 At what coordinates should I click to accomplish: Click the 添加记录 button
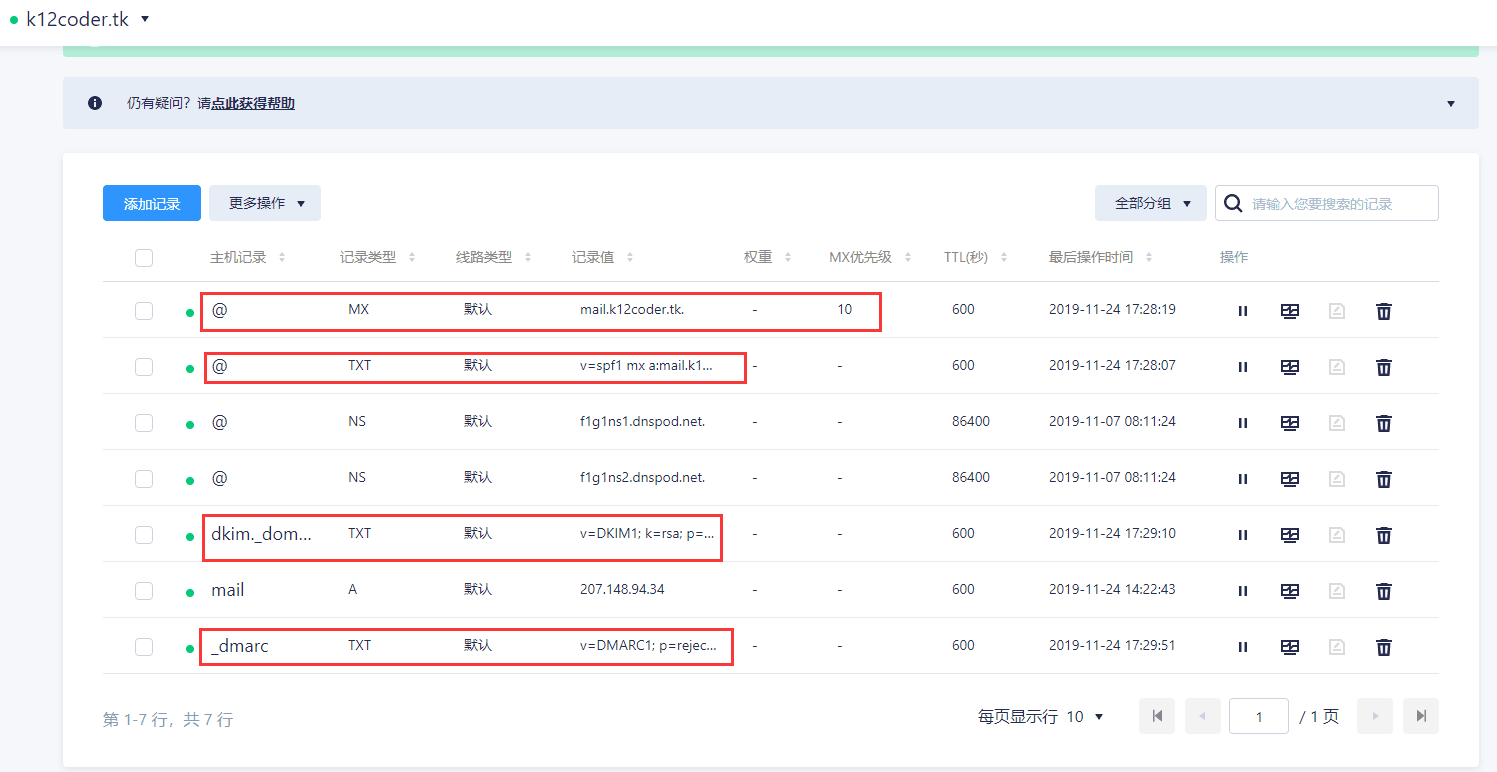pos(152,203)
